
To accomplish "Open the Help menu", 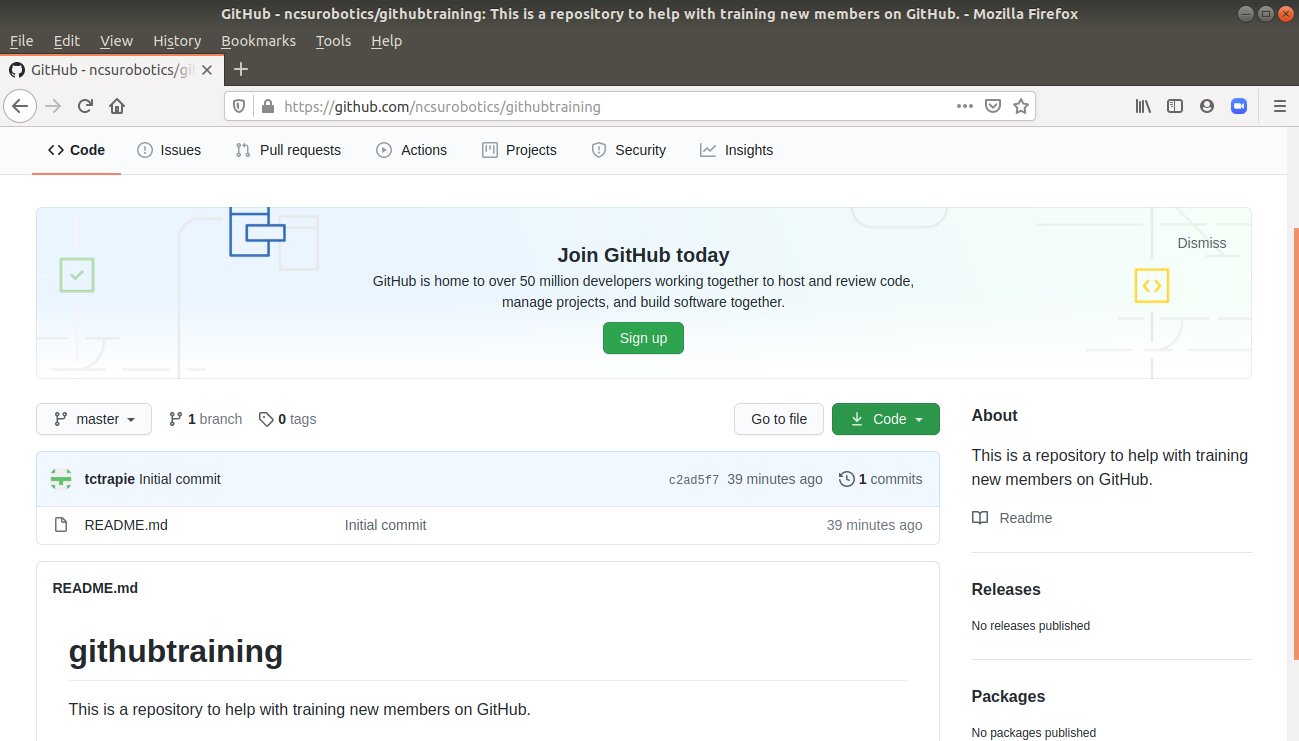I will (x=386, y=41).
